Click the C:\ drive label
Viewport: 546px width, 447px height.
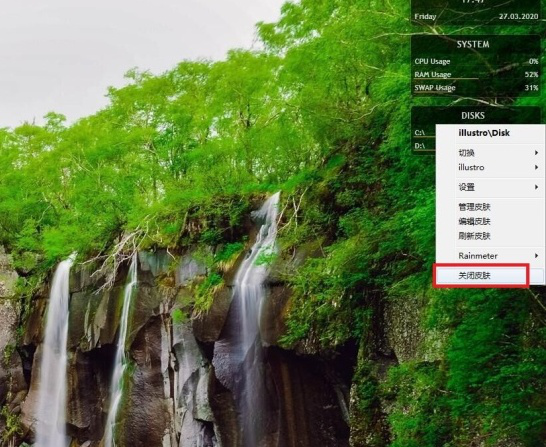[x=420, y=133]
